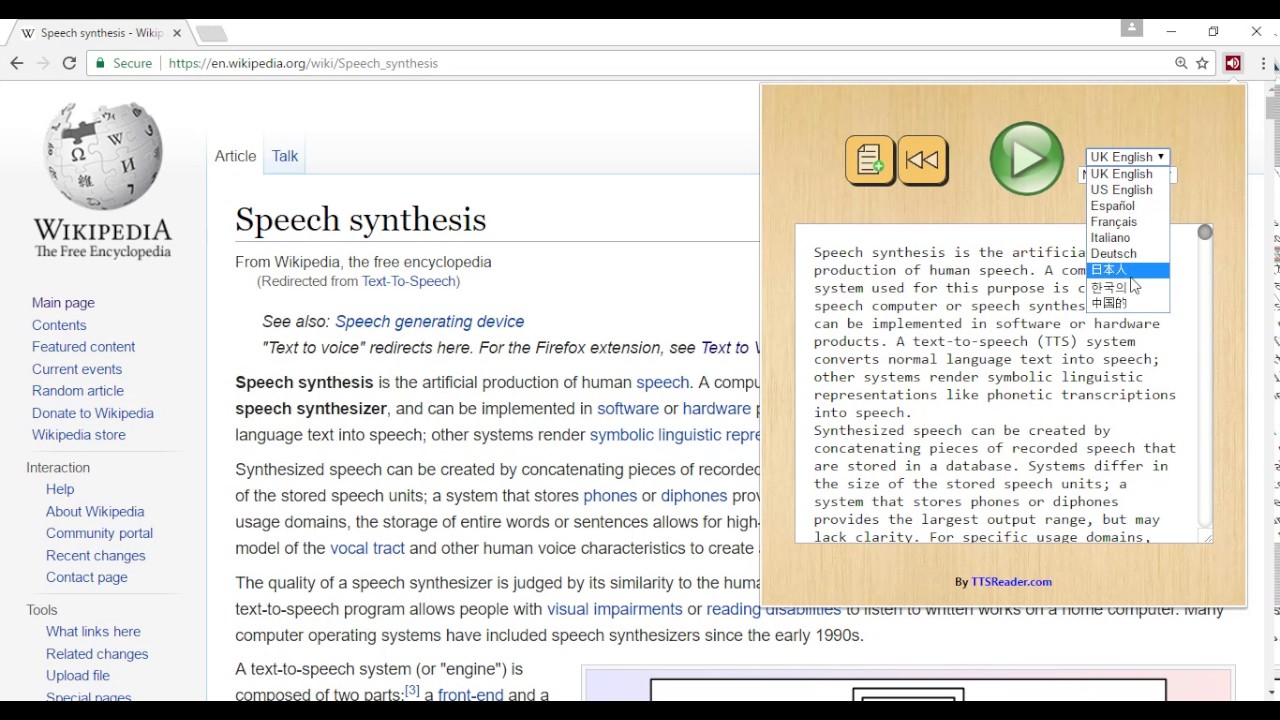Open the TTSReader.com link
This screenshot has height=720, width=1280.
coord(1011,582)
